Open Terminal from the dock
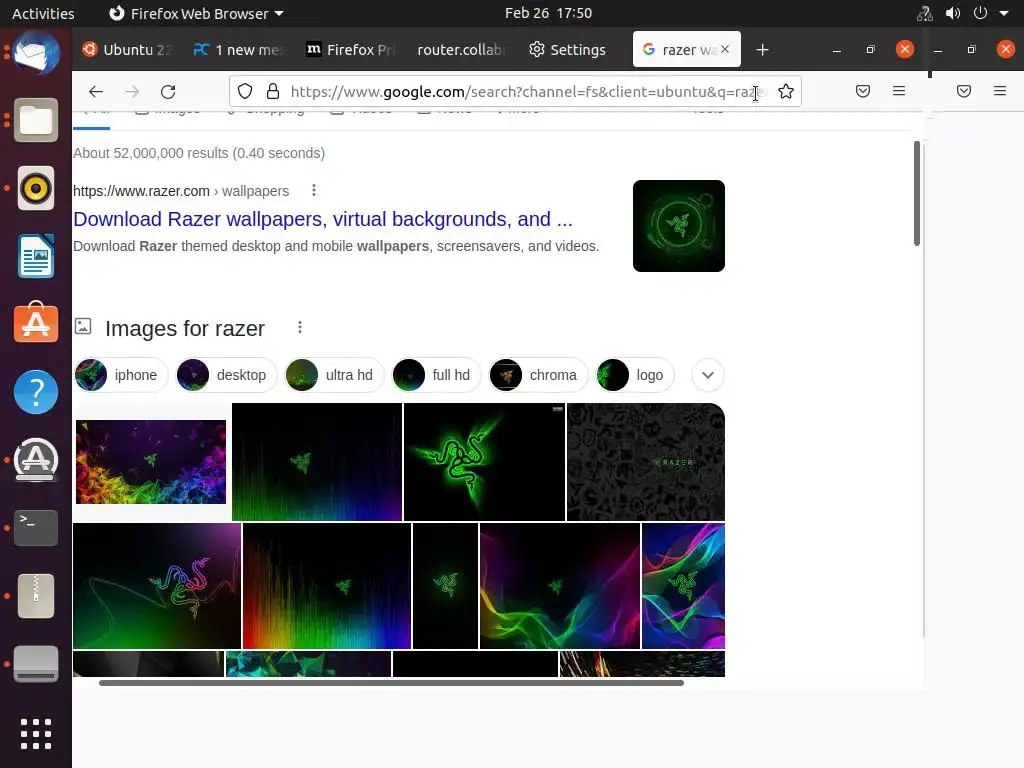The height and width of the screenshot is (768, 1024). pos(36,528)
